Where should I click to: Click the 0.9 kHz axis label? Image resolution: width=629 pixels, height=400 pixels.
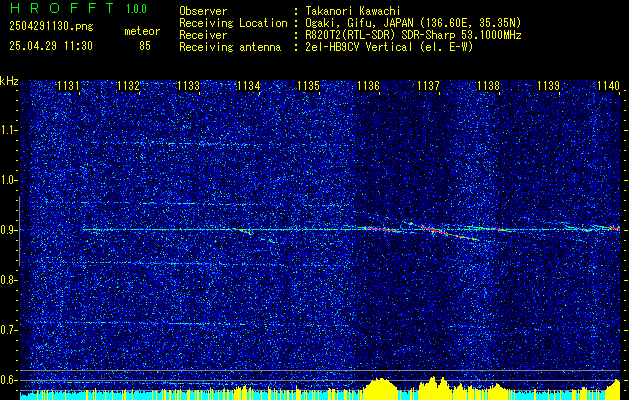[x=8, y=230]
